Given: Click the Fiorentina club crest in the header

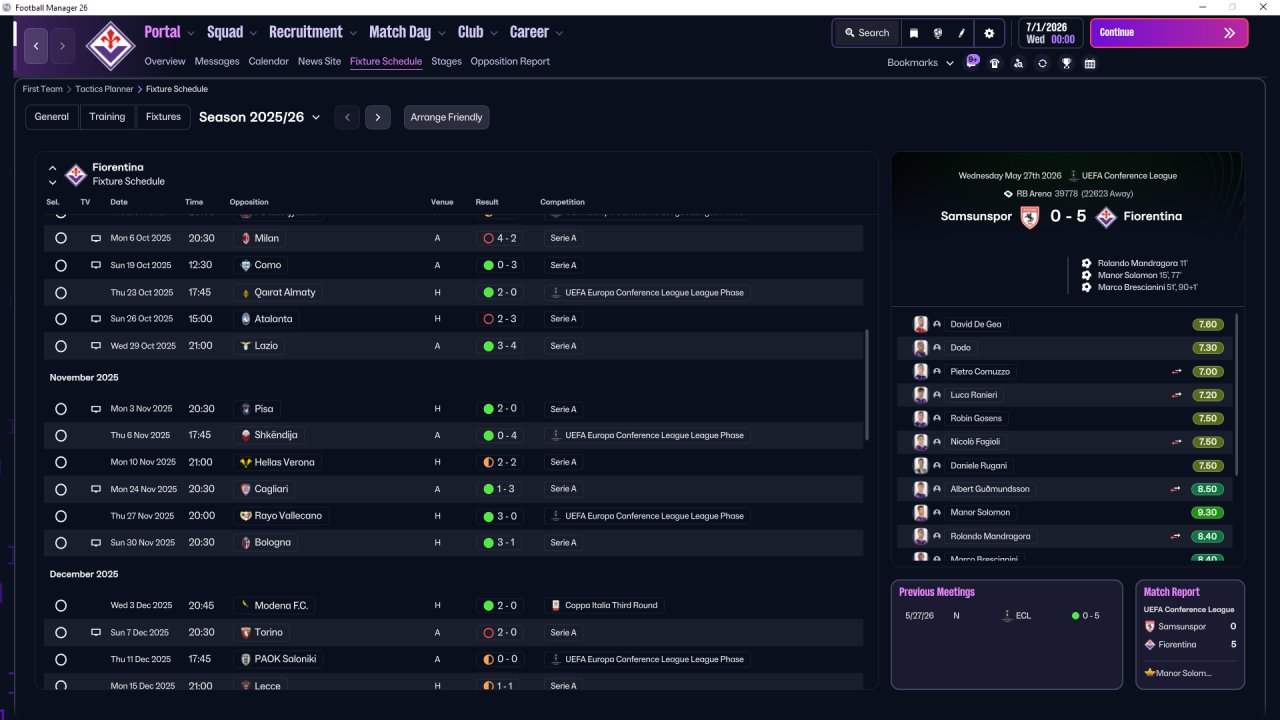Looking at the screenshot, I should tap(110, 45).
